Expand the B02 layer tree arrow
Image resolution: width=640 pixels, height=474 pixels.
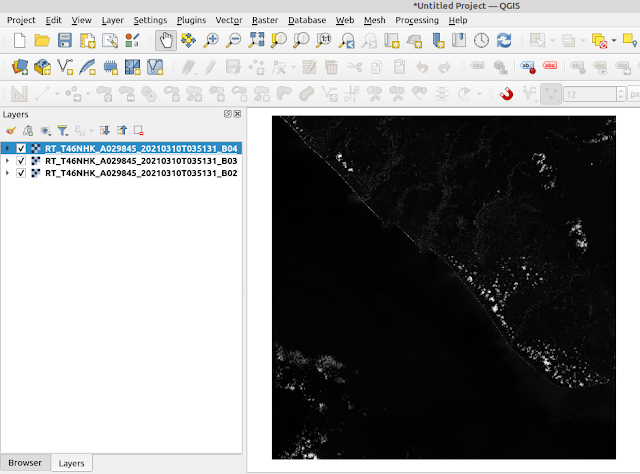point(7,173)
